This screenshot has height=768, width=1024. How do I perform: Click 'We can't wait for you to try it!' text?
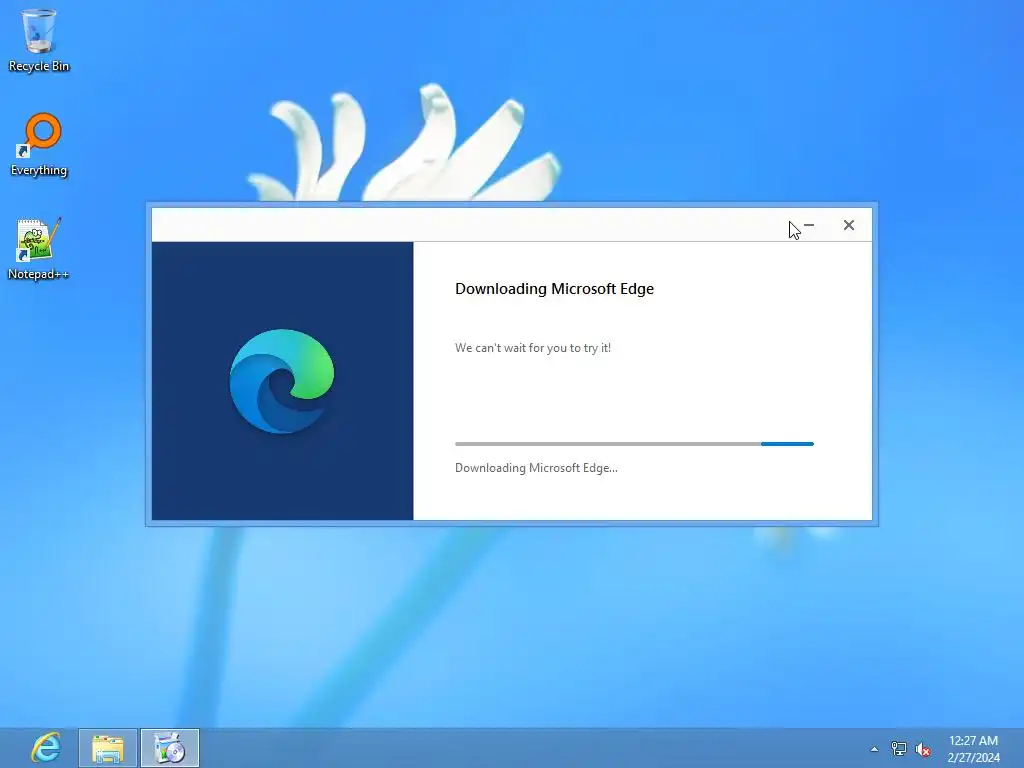(x=533, y=348)
